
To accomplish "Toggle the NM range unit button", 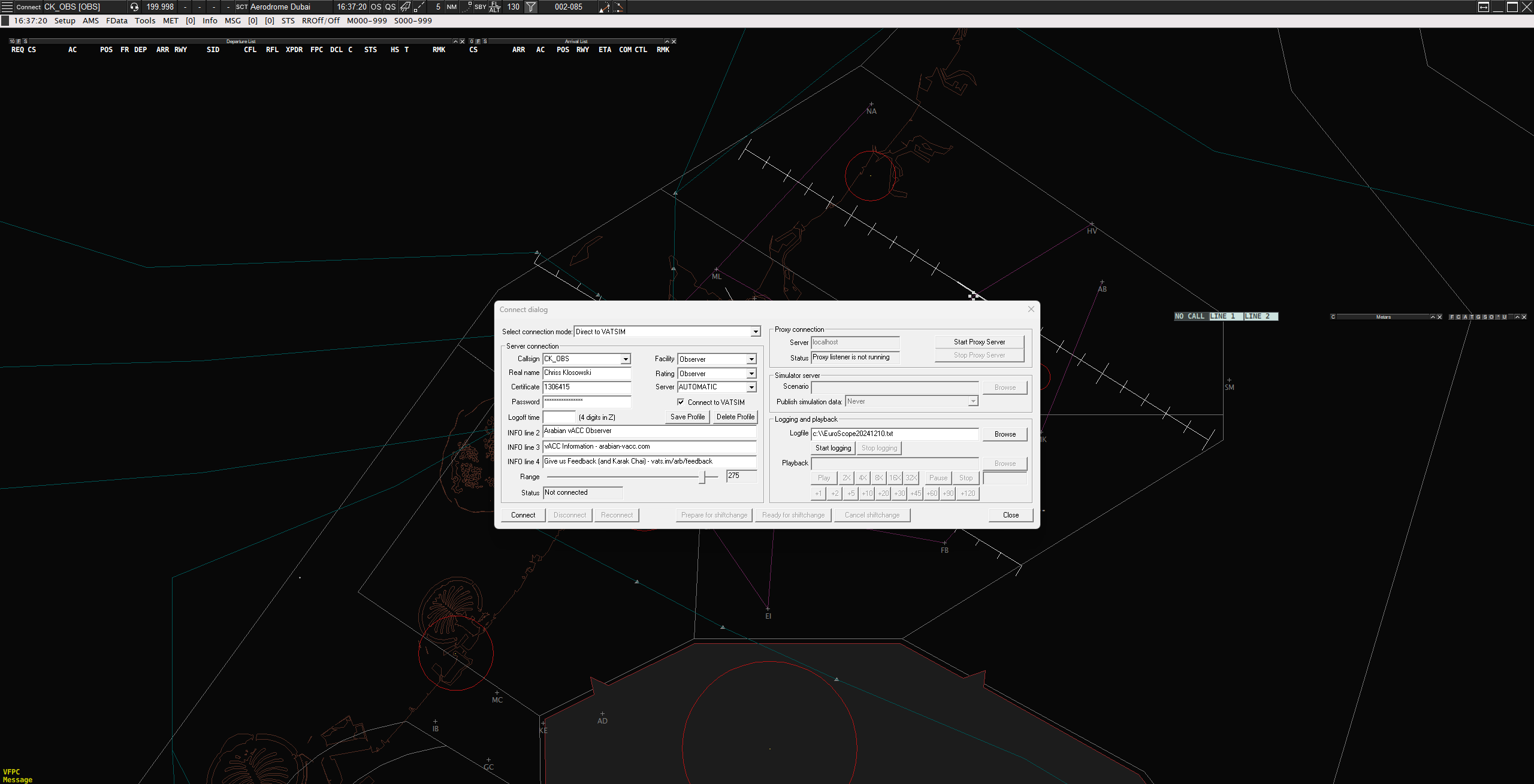I will pyautogui.click(x=451, y=7).
